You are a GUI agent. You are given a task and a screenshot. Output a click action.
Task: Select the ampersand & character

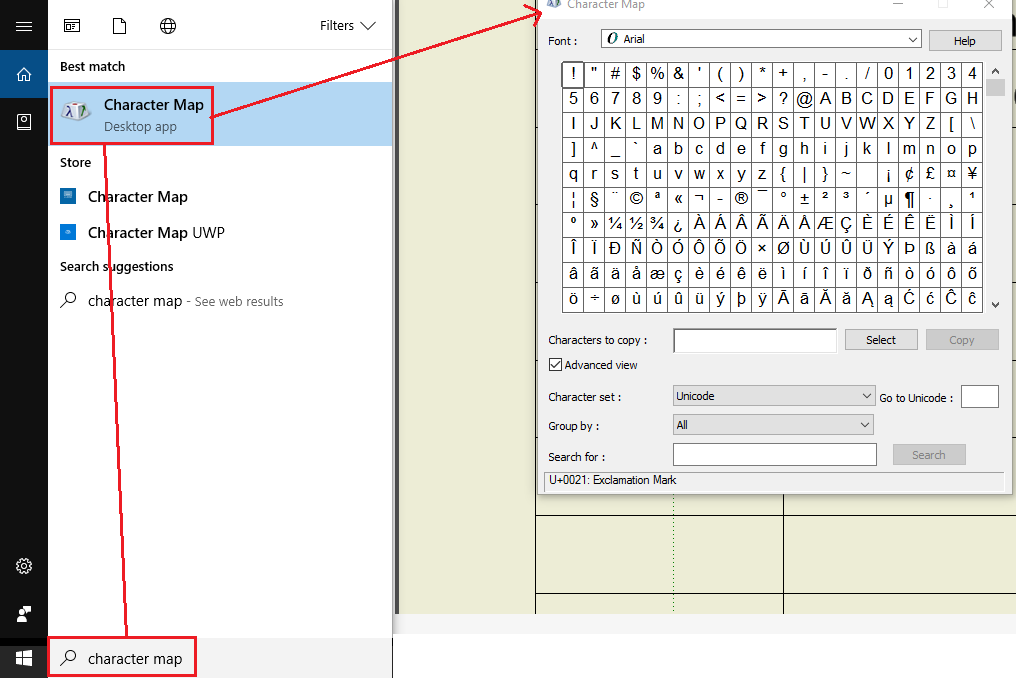(x=678, y=74)
